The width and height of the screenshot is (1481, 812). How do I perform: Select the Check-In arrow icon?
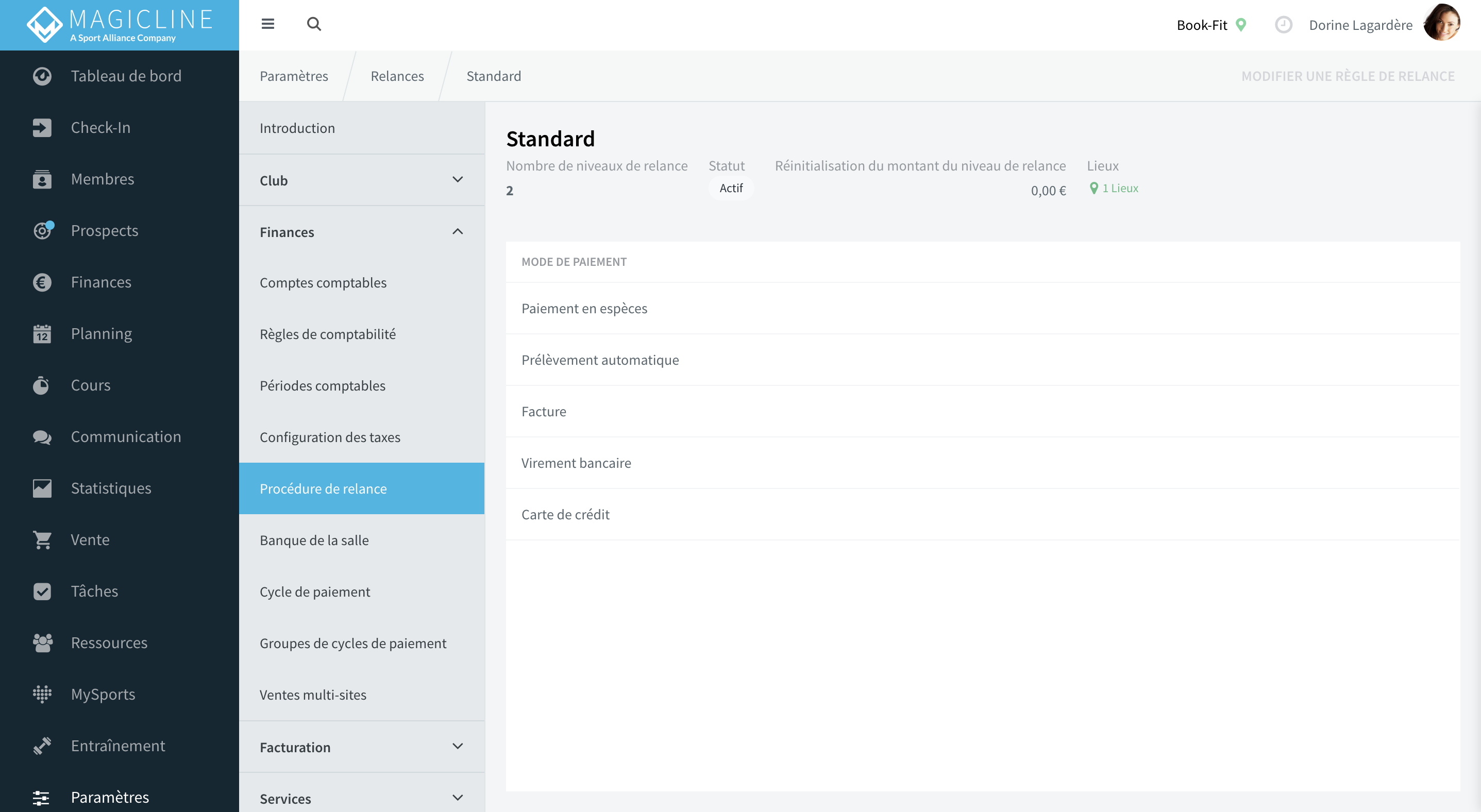[x=42, y=128]
